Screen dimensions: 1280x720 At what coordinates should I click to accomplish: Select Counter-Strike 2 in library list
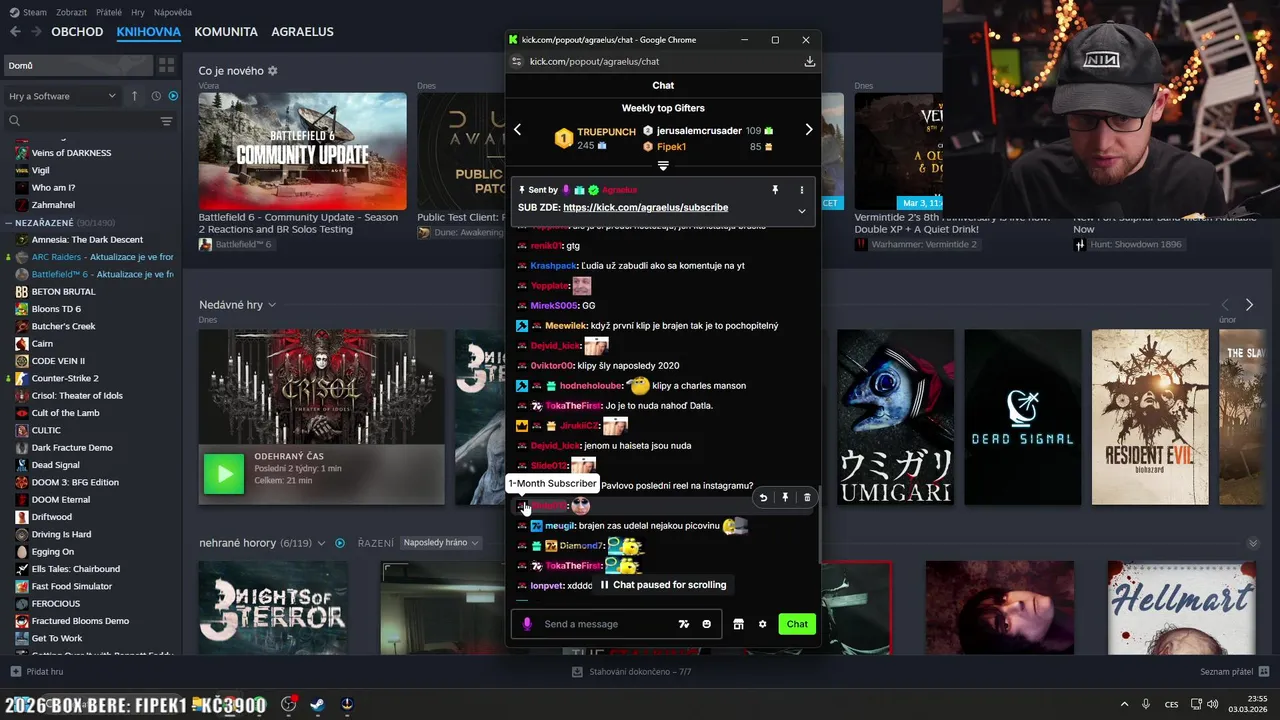pos(65,378)
